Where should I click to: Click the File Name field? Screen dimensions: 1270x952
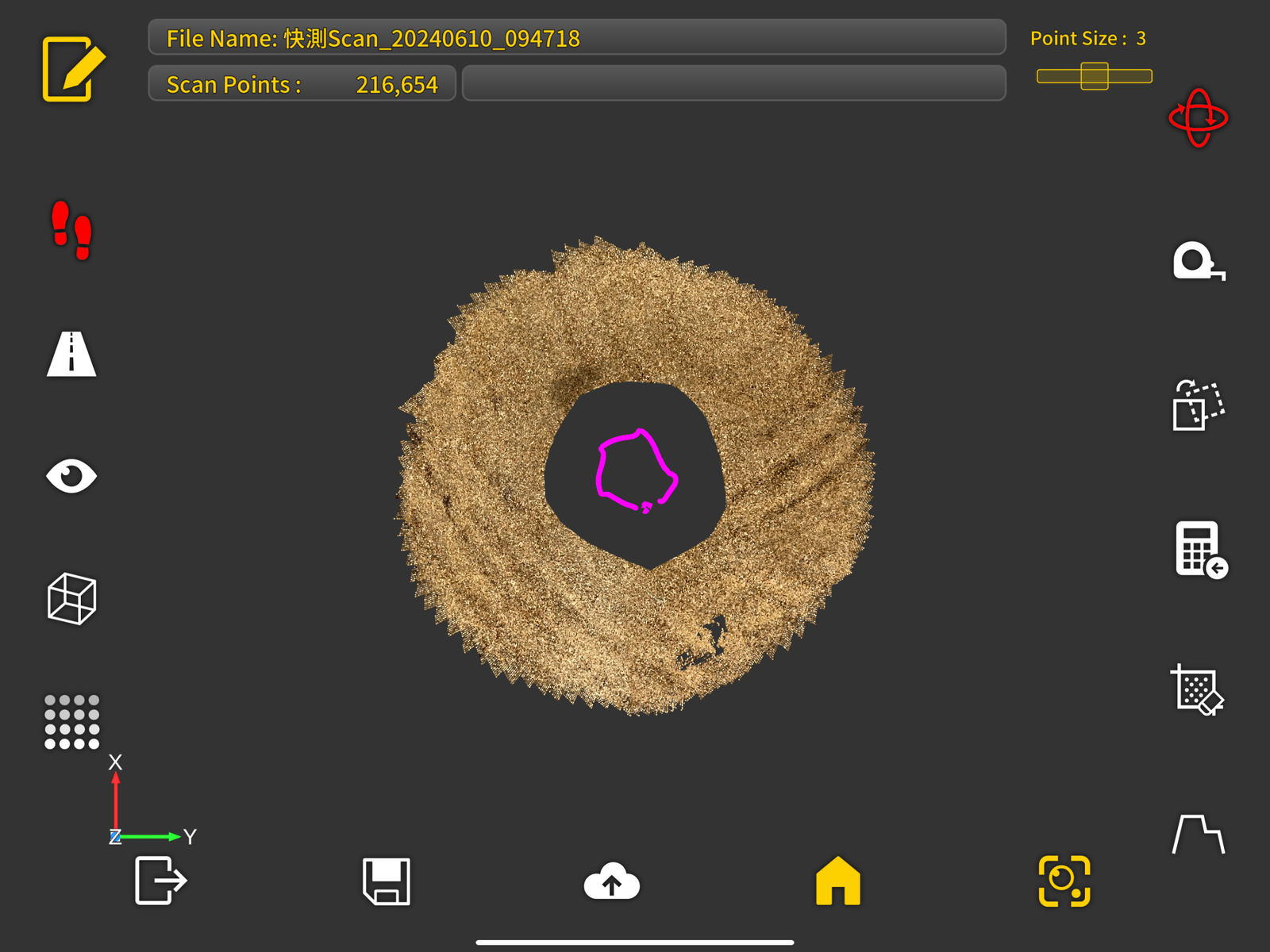(x=577, y=37)
